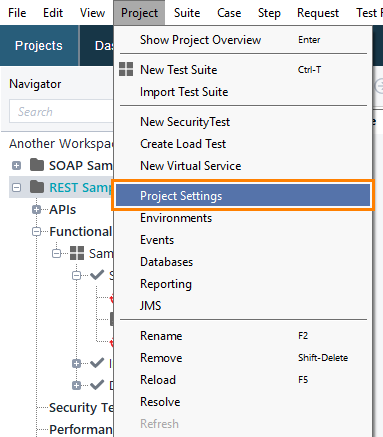Open the File menu

tap(17, 13)
